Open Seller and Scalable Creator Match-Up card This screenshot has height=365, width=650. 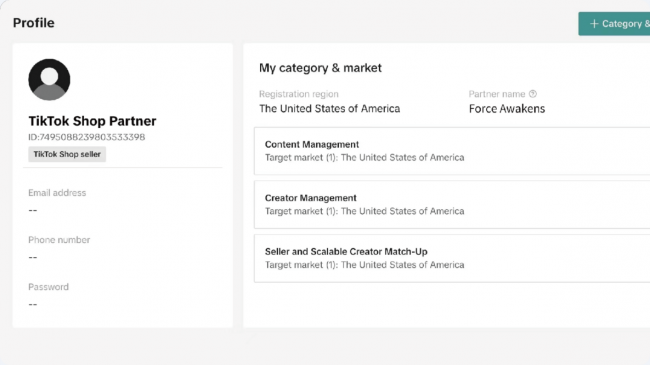(x=452, y=258)
